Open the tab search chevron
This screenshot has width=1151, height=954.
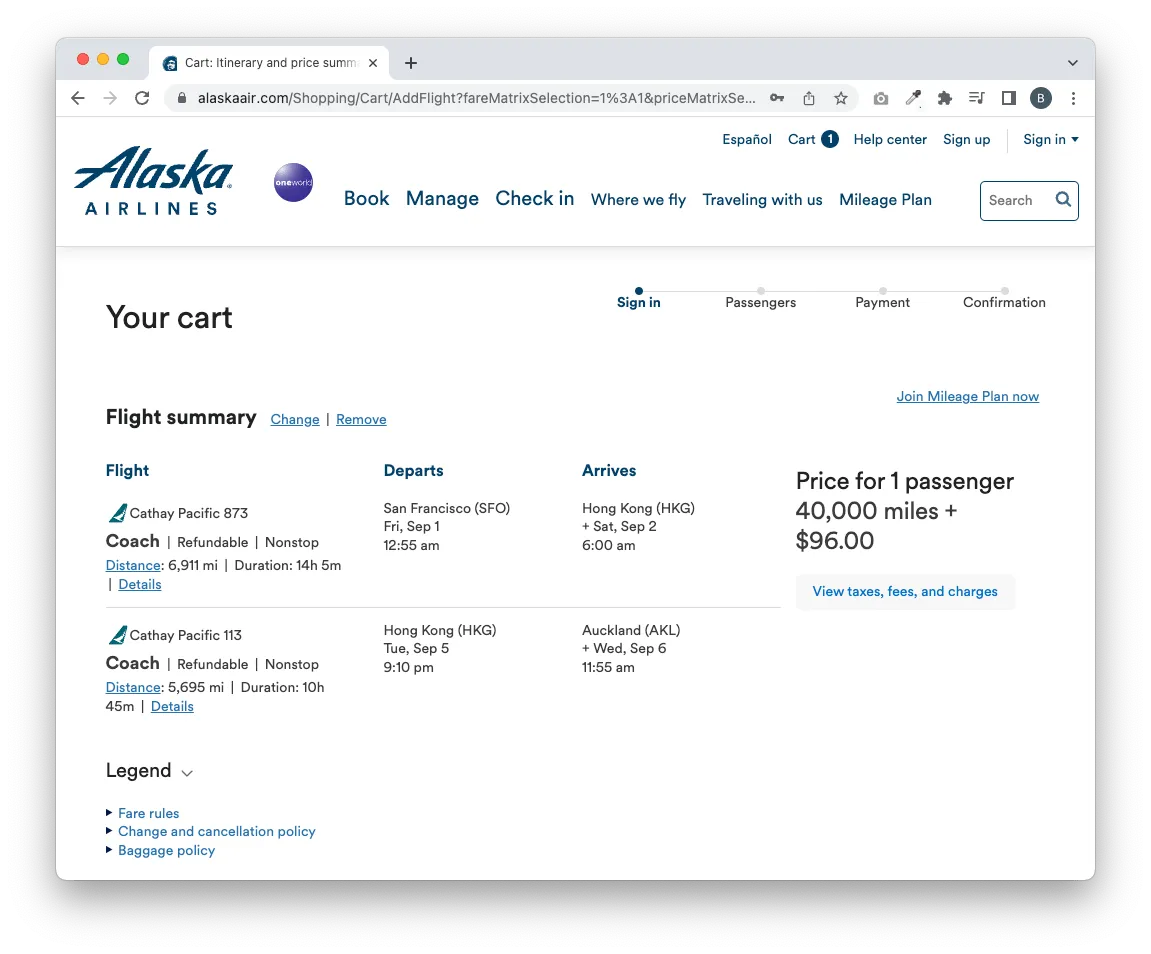1072,63
